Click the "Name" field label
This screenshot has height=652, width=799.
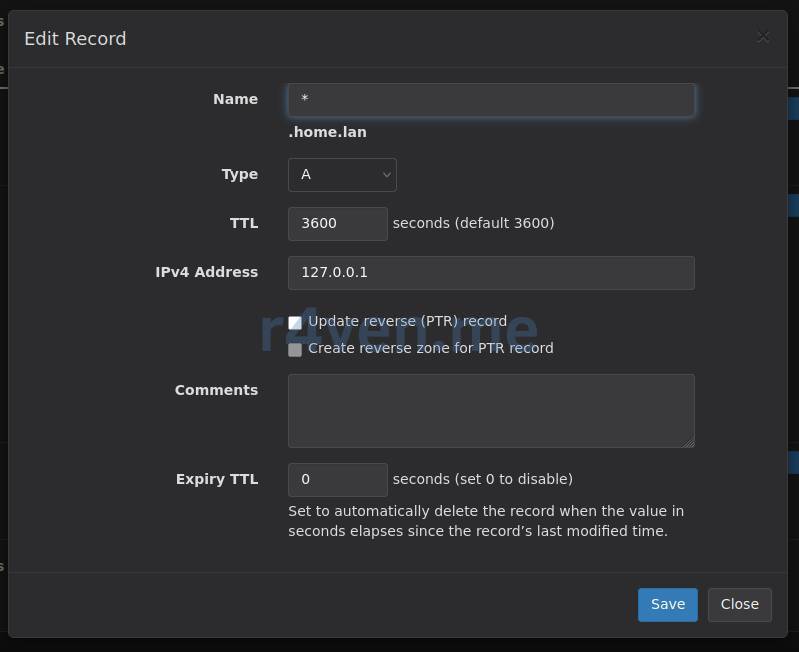[x=235, y=99]
